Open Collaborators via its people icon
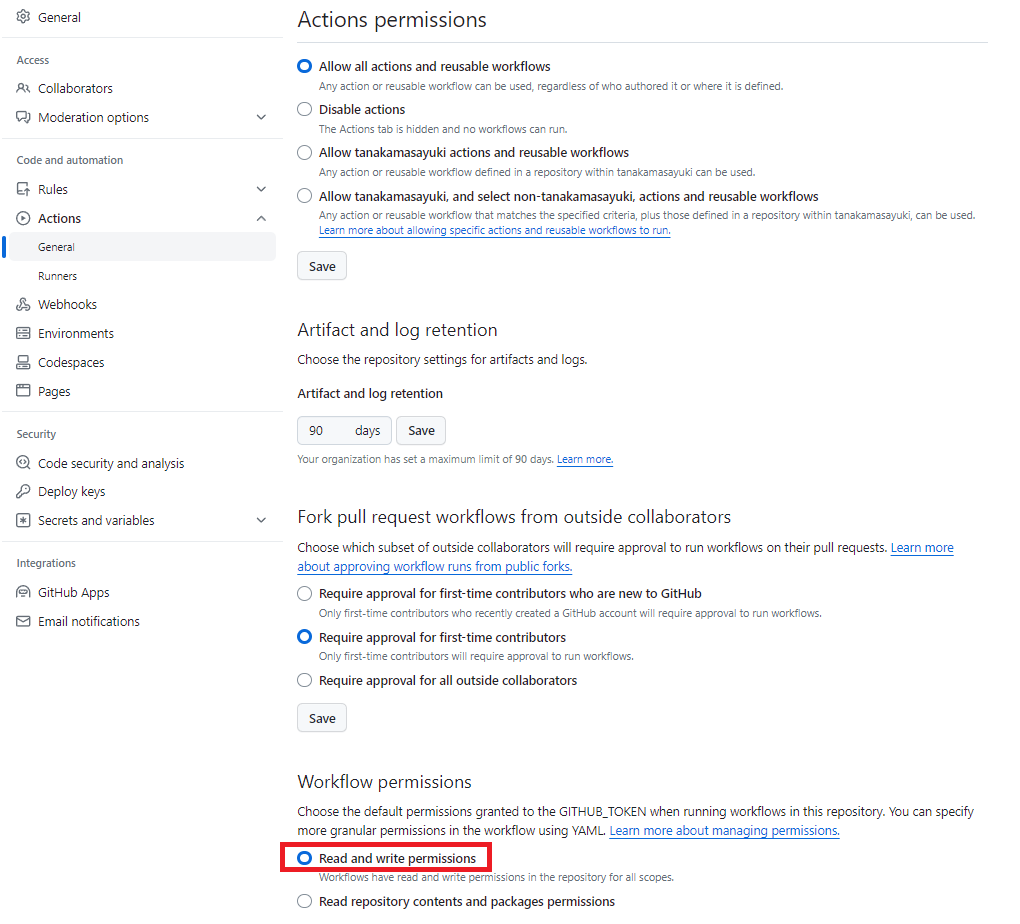Image resolution: width=1020 pixels, height=924 pixels. [23, 88]
